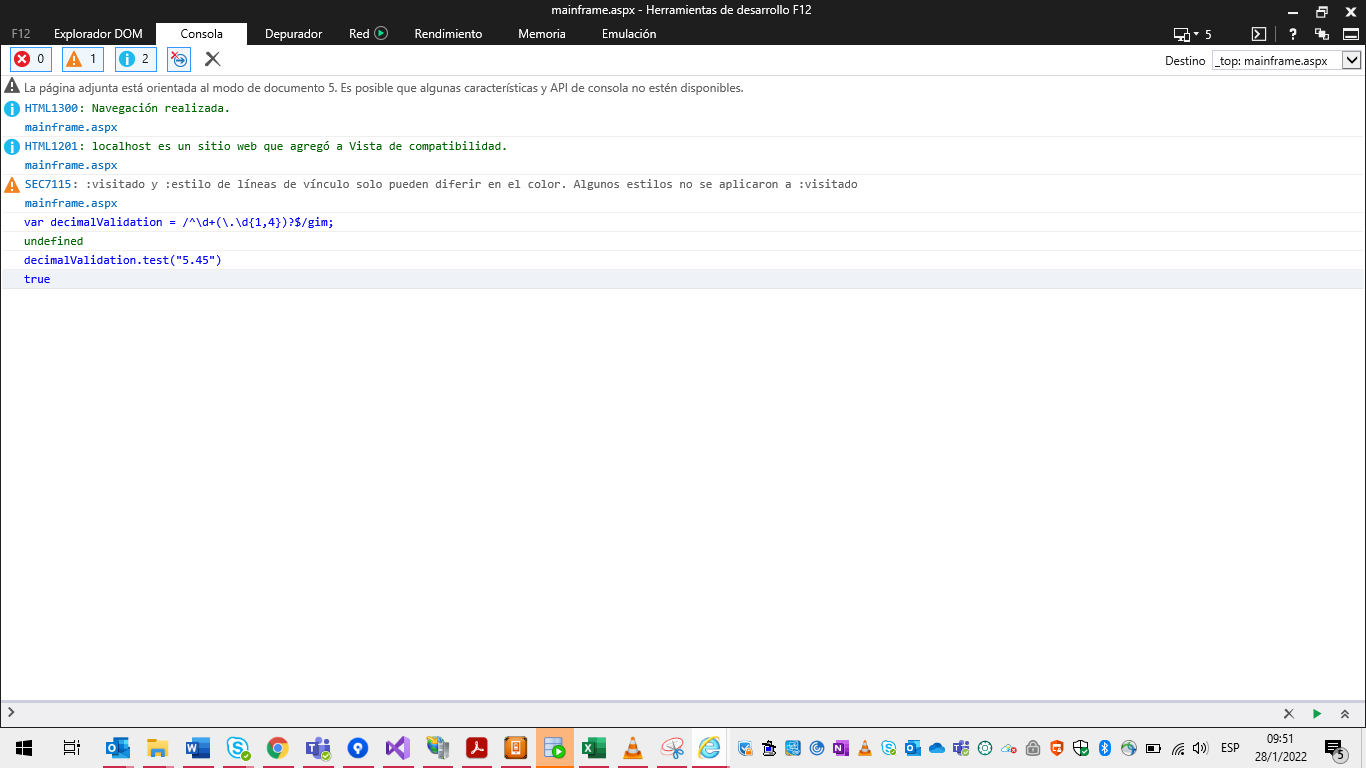The image size is (1366, 768).
Task: Open the Emulación tab
Action: [x=629, y=34]
